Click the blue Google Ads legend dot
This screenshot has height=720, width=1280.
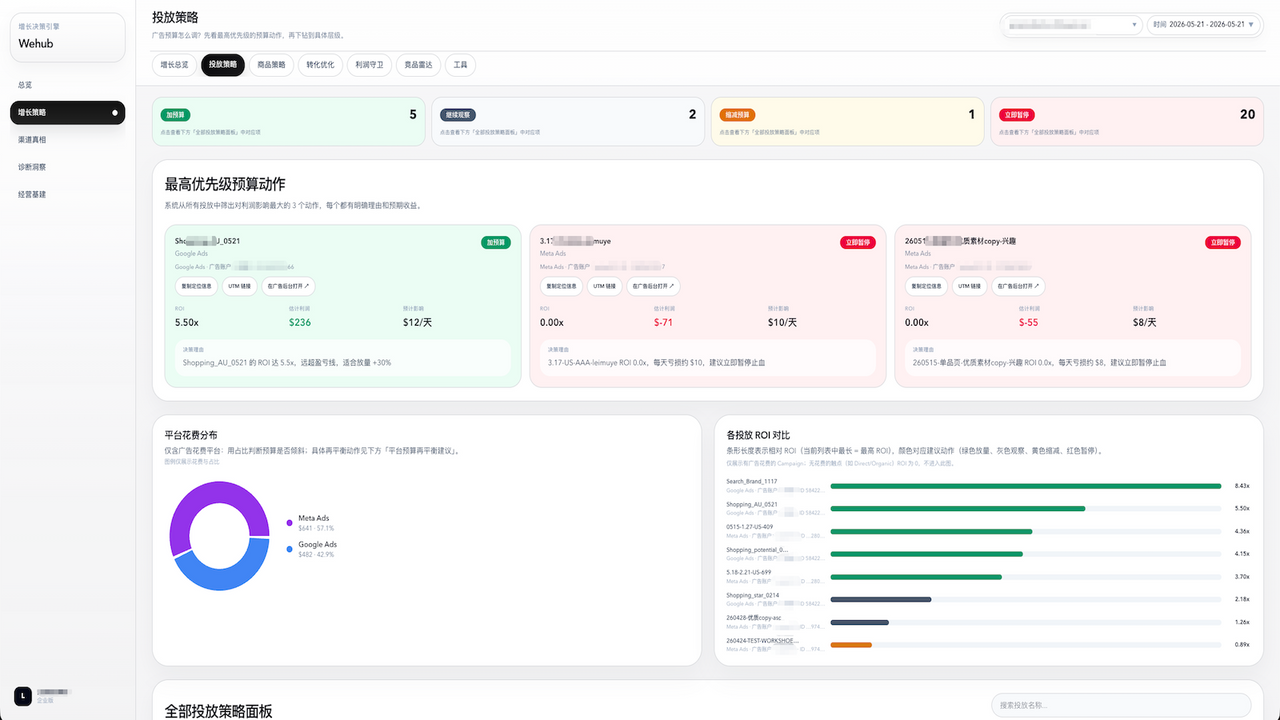290,549
